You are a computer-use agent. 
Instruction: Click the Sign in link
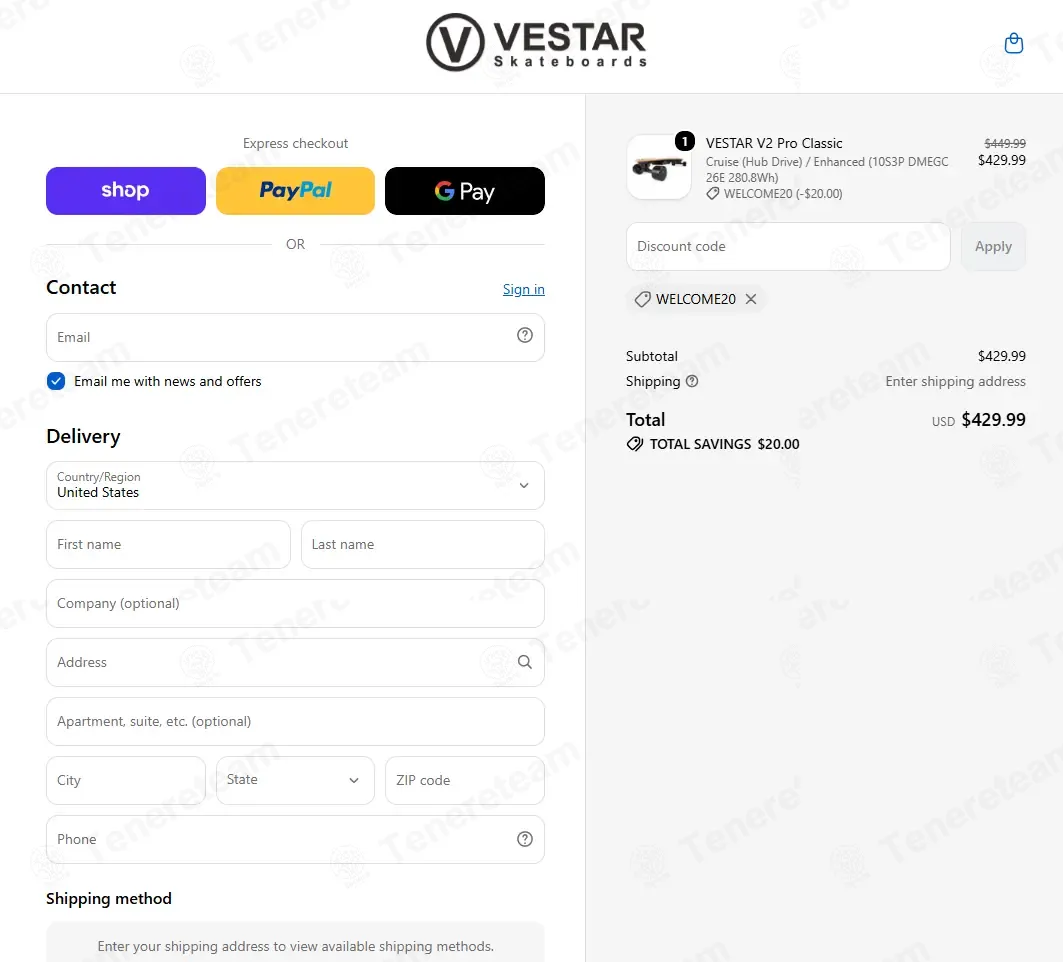pyautogui.click(x=523, y=289)
